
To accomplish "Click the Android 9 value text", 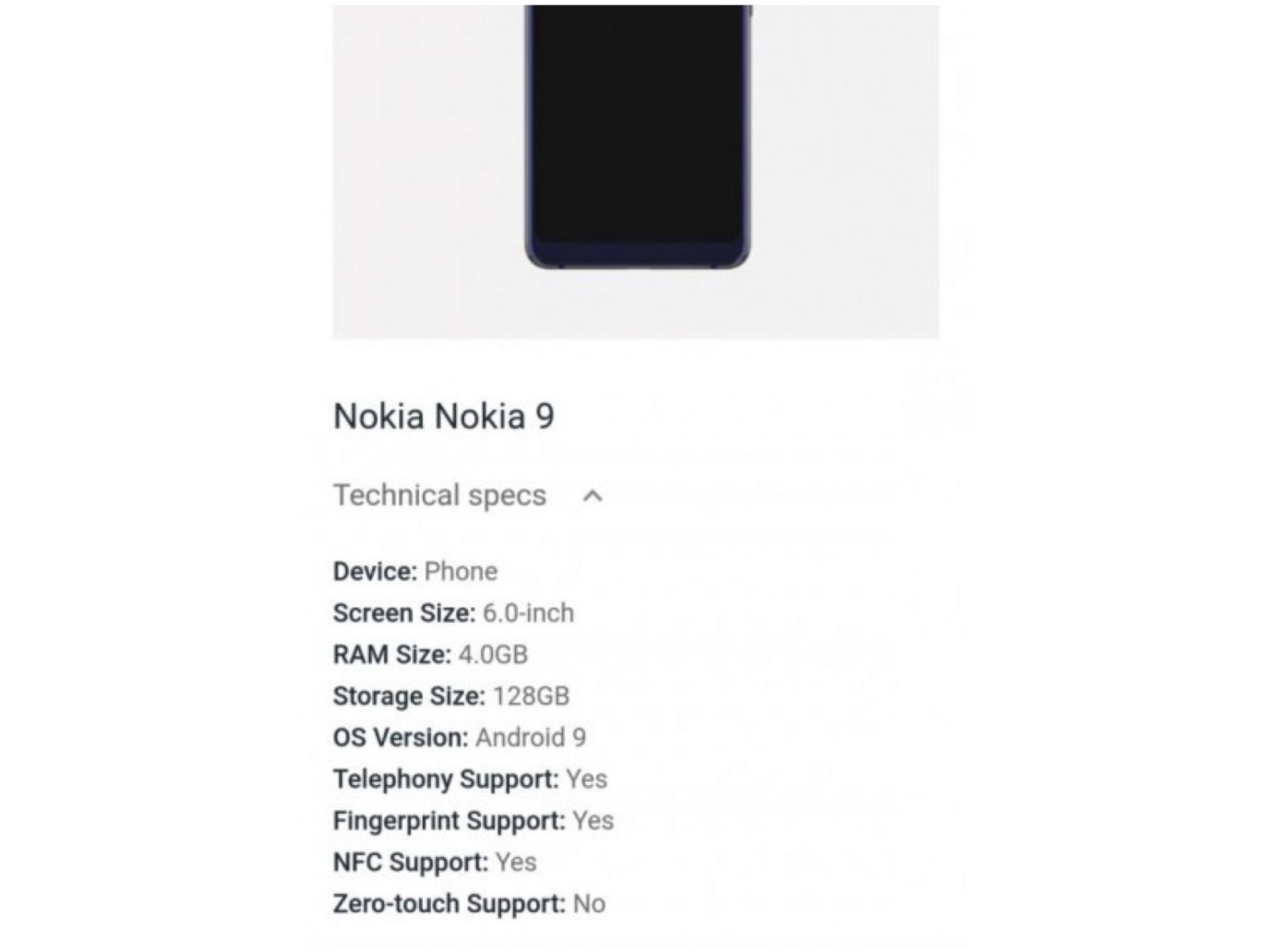I will click(531, 738).
